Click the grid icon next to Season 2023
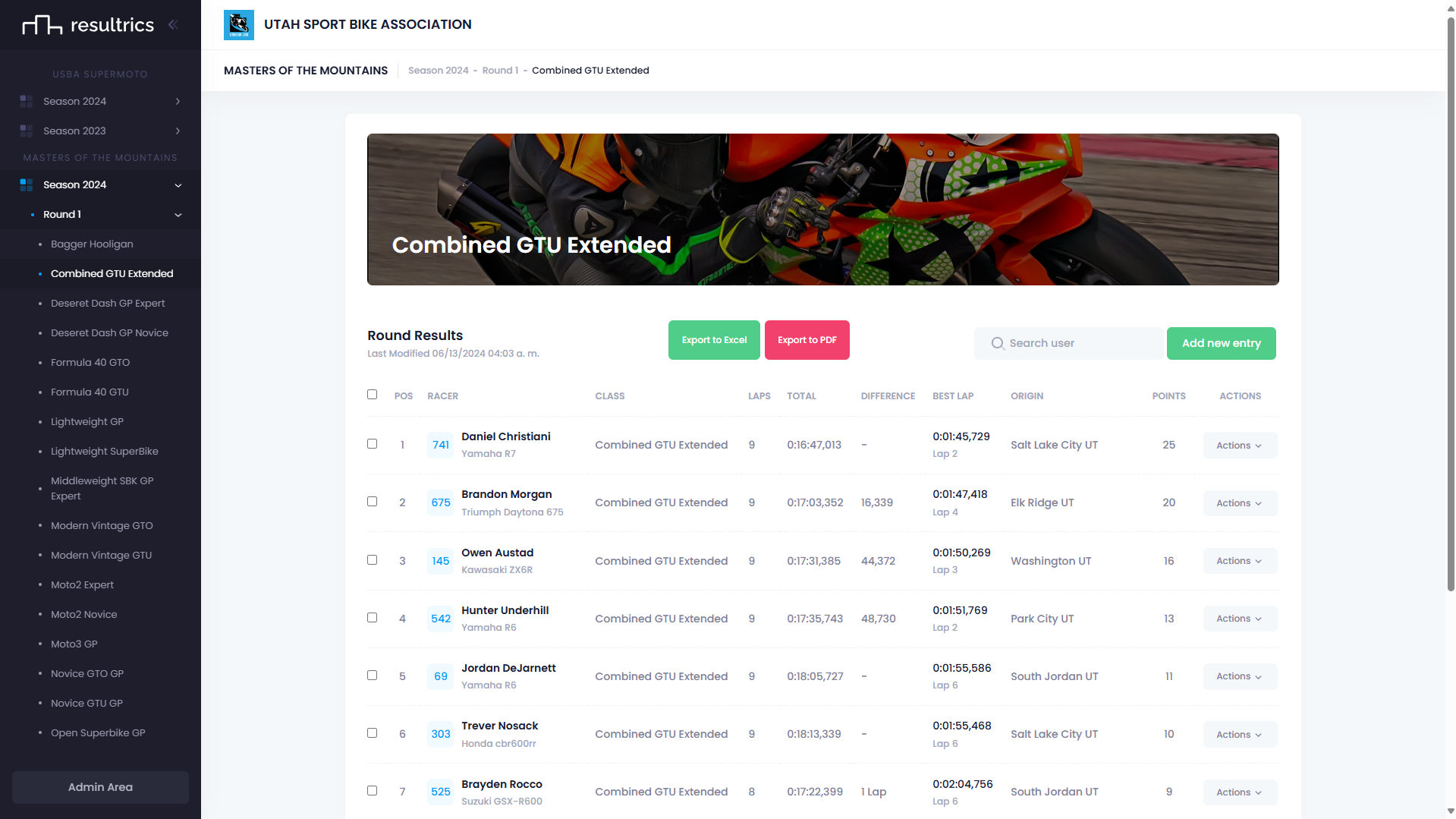The height and width of the screenshot is (819, 1456). coord(26,131)
